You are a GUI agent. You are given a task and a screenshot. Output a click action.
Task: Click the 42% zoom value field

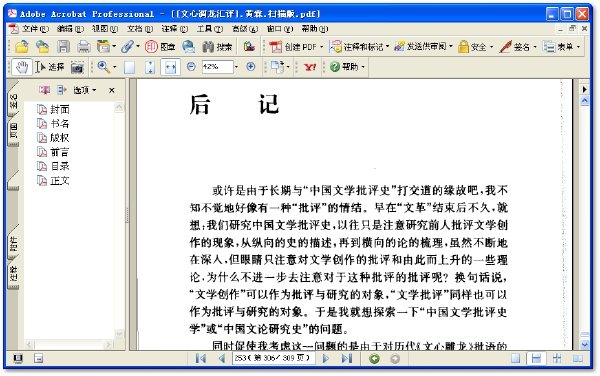[217, 67]
